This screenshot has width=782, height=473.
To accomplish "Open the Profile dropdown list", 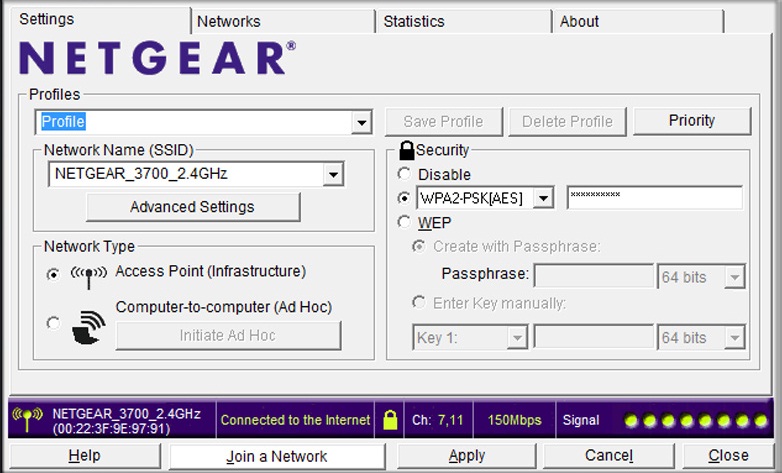I will tap(361, 122).
